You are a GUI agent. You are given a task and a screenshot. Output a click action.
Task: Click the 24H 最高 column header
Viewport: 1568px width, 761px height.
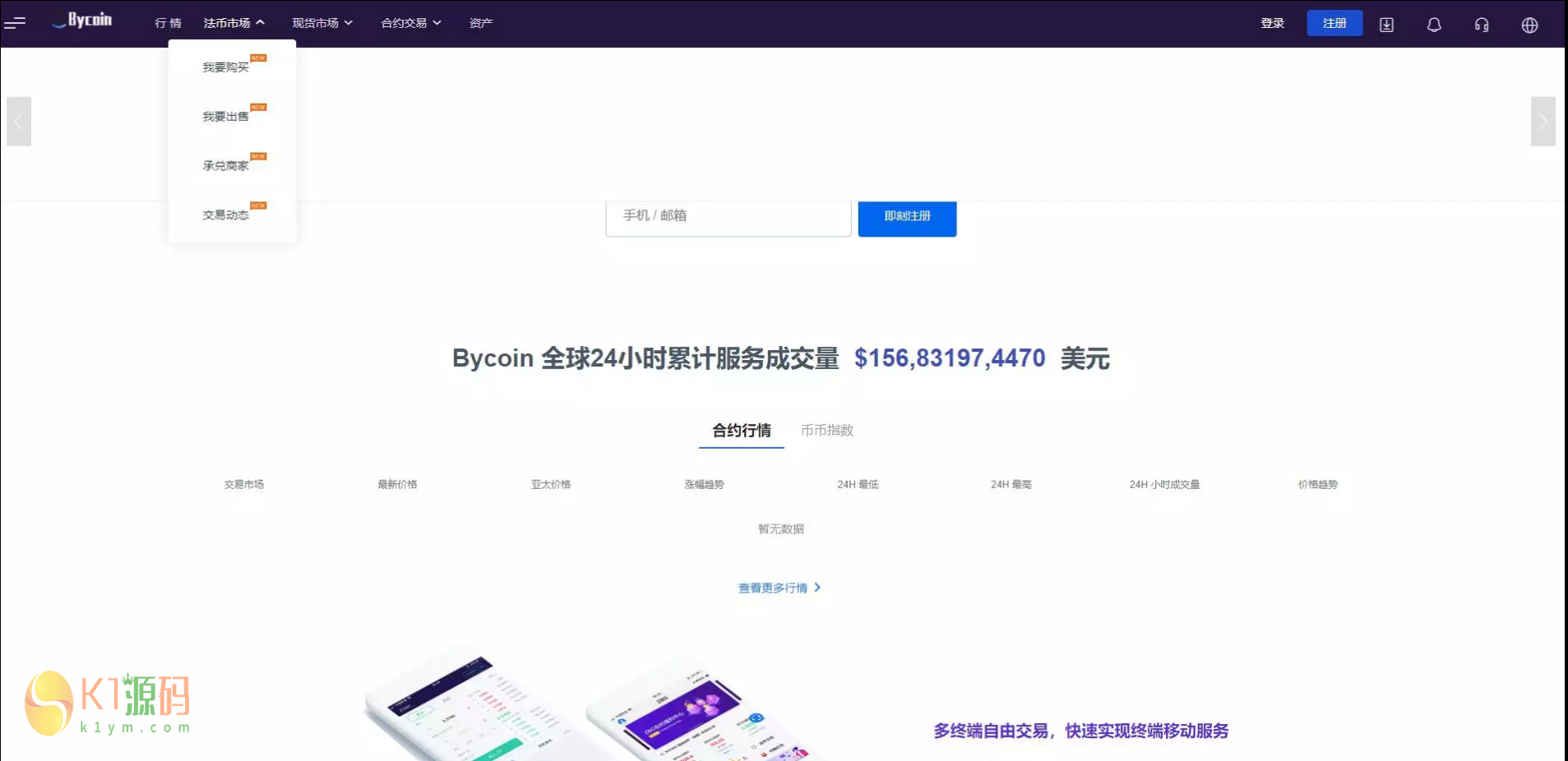1011,485
